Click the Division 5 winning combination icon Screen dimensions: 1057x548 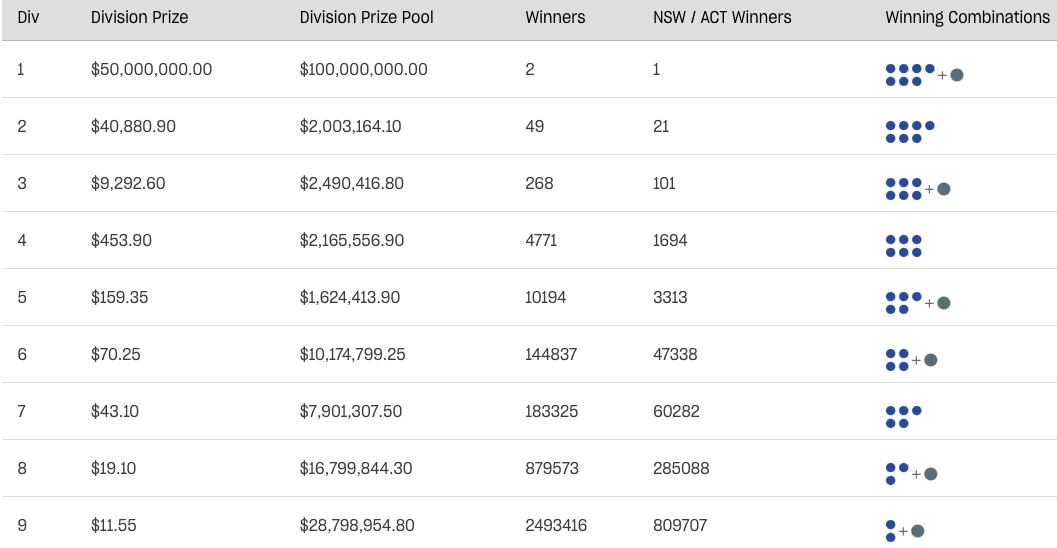(x=918, y=303)
